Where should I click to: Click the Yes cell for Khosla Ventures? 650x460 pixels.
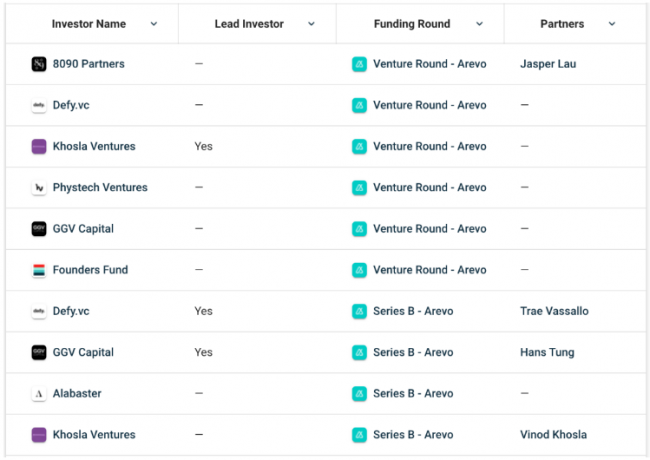(203, 146)
